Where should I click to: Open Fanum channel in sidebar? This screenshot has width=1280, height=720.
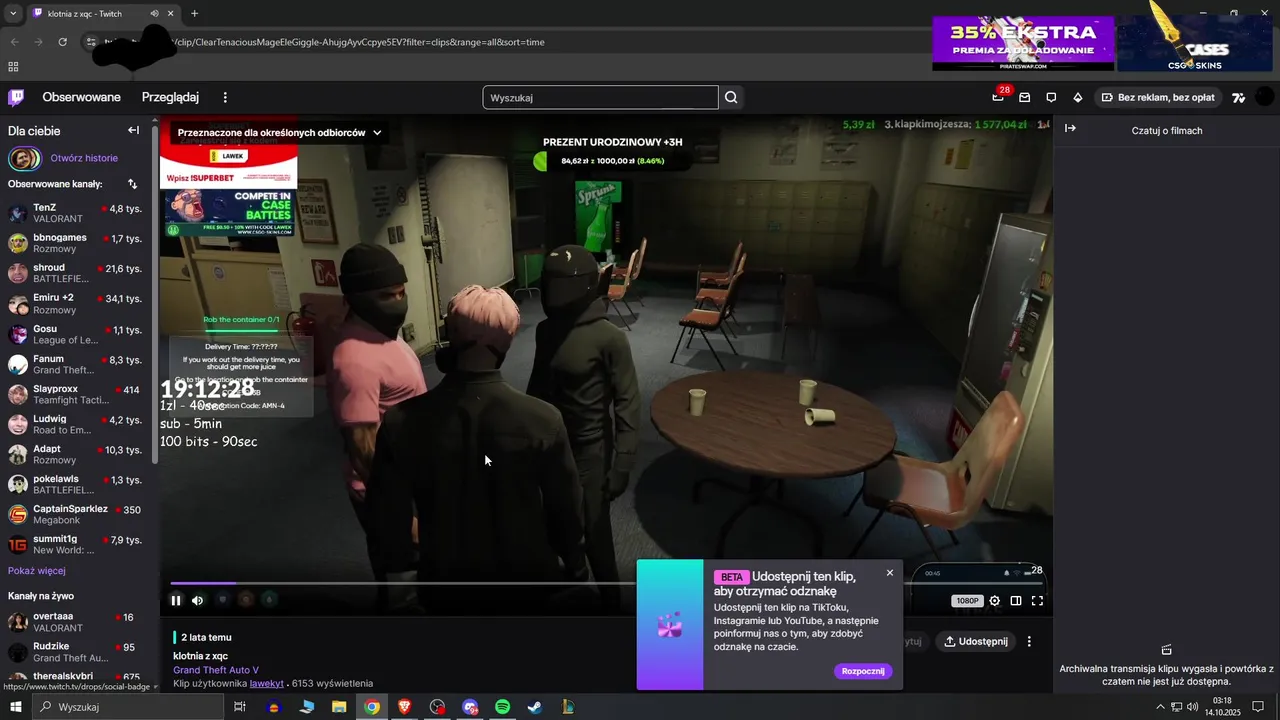pos(77,364)
